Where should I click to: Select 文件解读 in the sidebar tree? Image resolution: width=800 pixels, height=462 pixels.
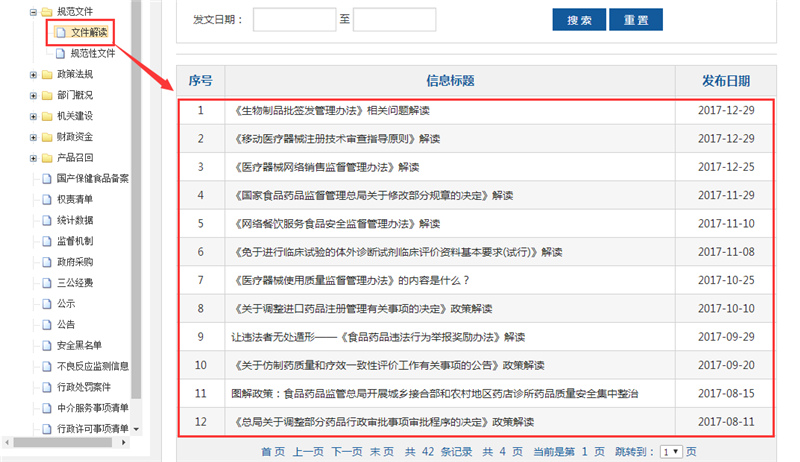[x=88, y=33]
